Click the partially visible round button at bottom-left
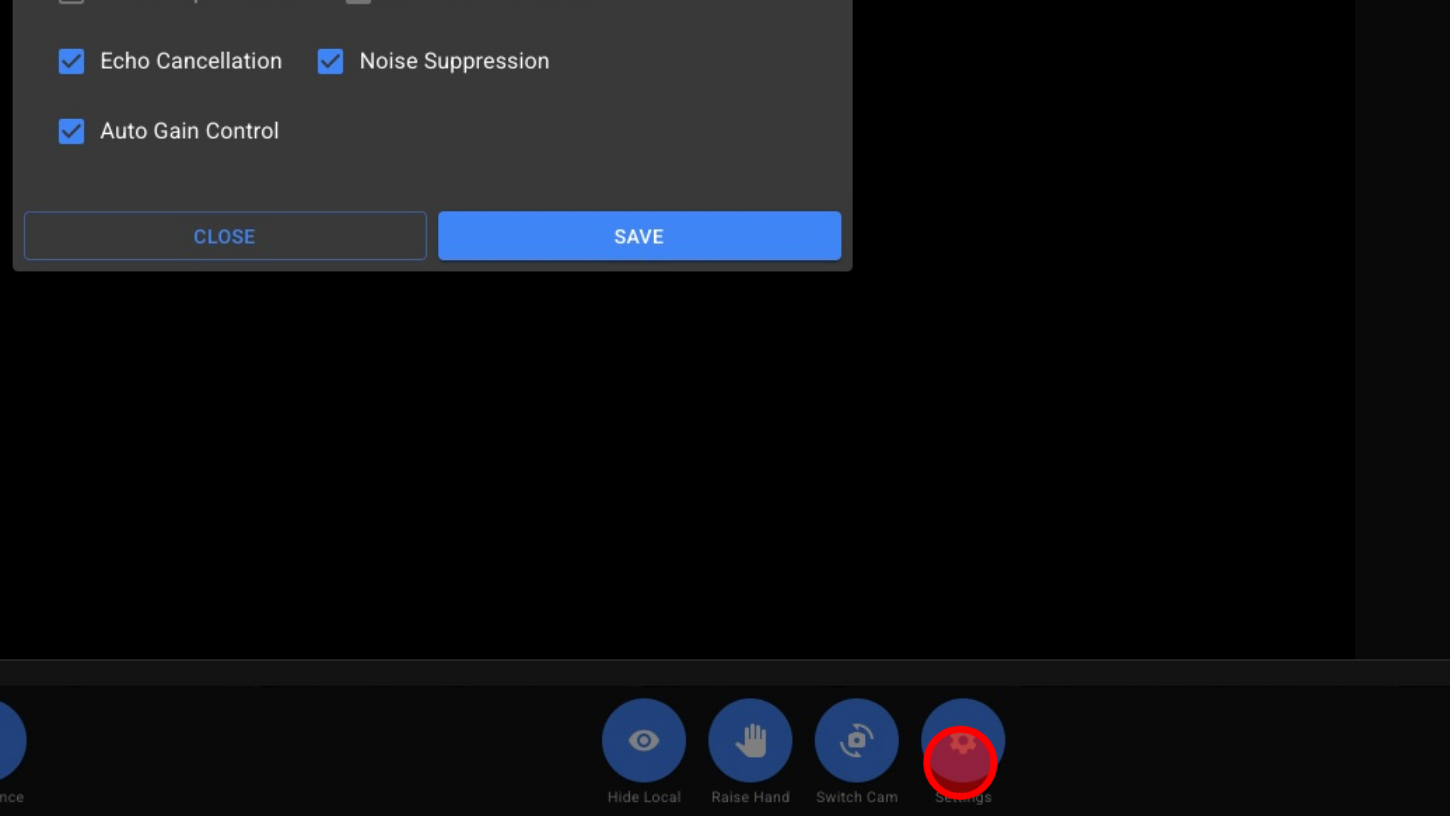 pyautogui.click(x=8, y=740)
